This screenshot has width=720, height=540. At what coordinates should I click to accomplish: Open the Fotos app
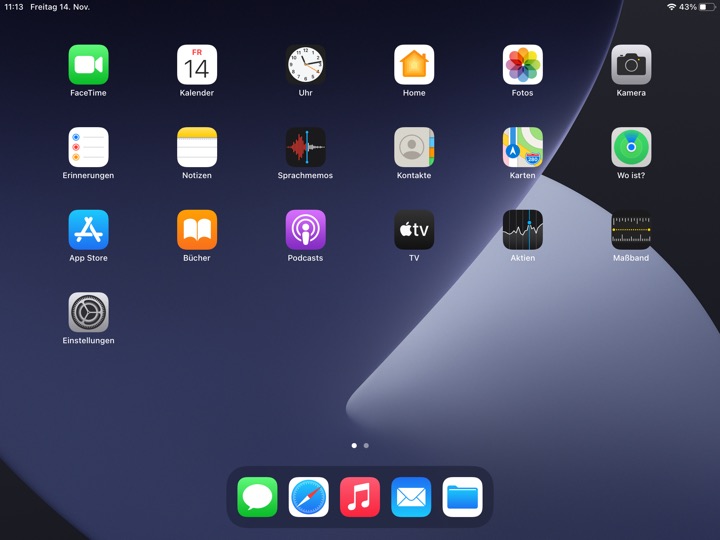tap(523, 65)
